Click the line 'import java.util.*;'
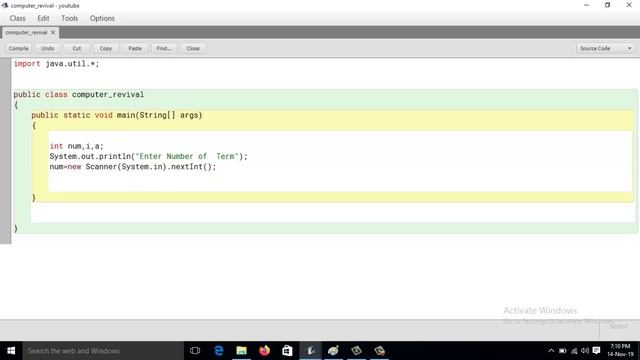The width and height of the screenshot is (640, 360). tap(56, 64)
